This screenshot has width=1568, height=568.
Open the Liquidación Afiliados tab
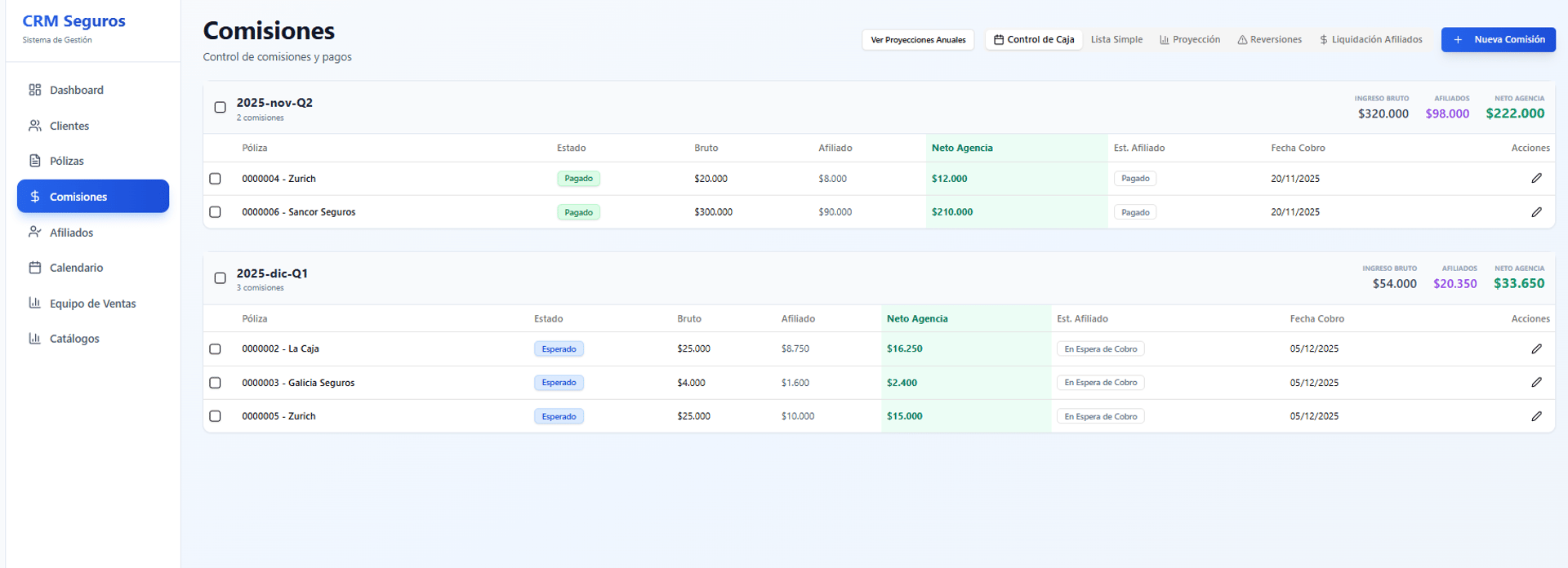coord(1370,39)
